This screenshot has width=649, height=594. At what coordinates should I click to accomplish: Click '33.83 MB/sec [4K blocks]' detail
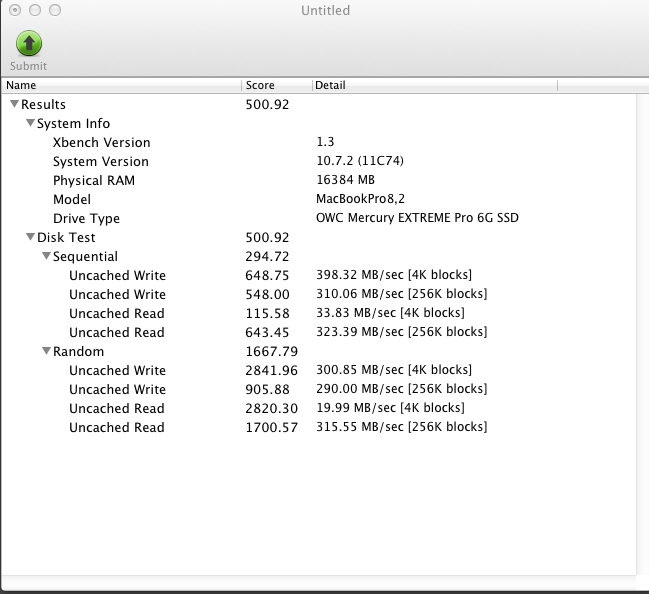[390, 313]
